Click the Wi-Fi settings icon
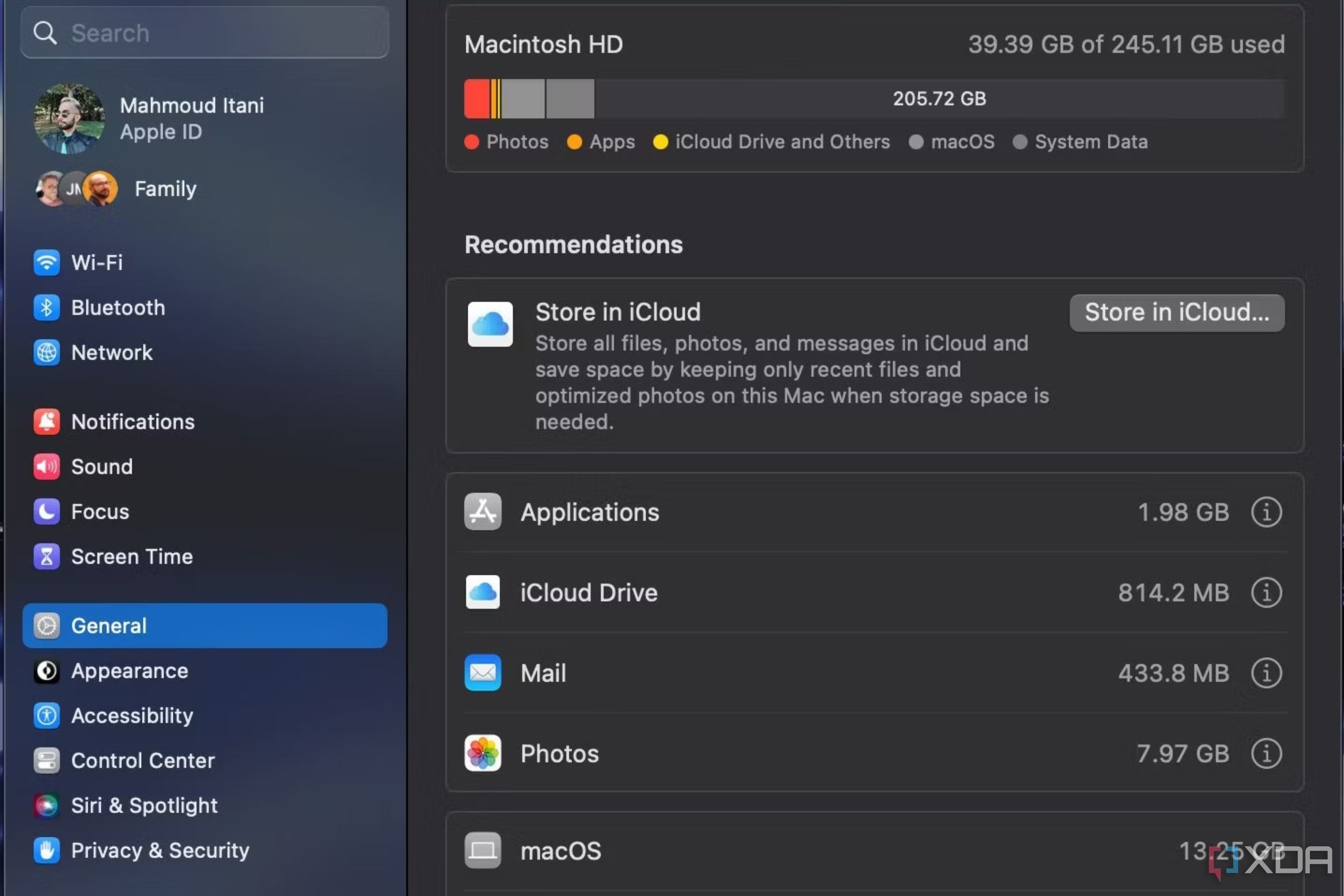 (47, 262)
